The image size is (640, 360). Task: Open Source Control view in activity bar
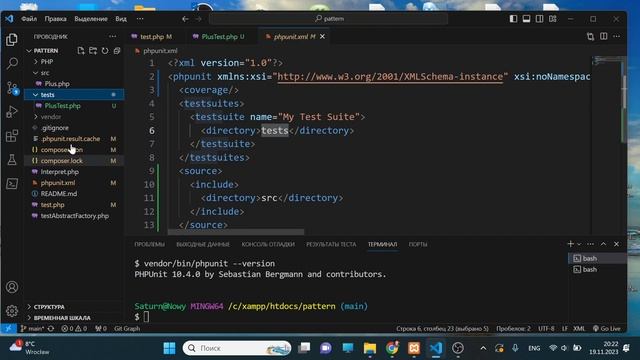tap(12, 88)
